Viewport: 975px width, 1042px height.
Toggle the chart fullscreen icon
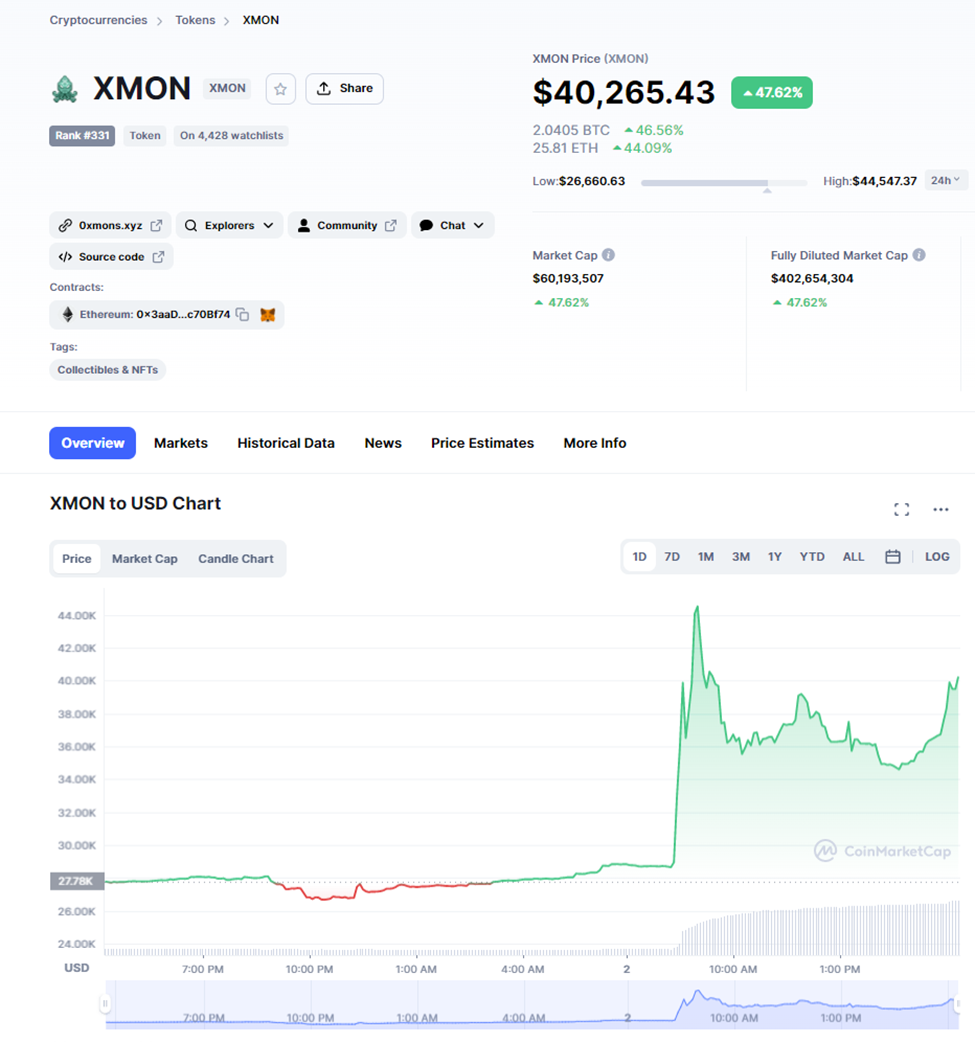[x=902, y=510]
